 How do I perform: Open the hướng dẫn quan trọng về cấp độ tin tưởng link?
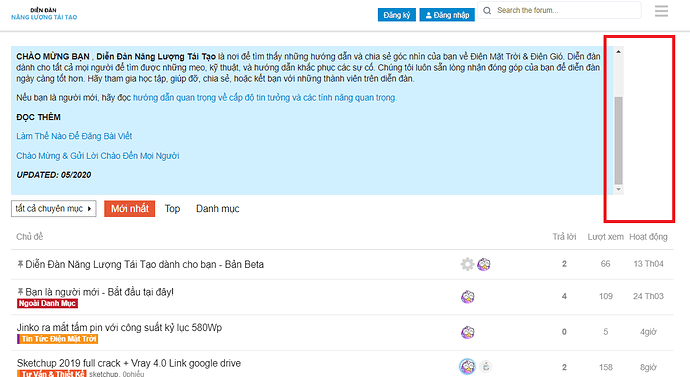coord(264,98)
